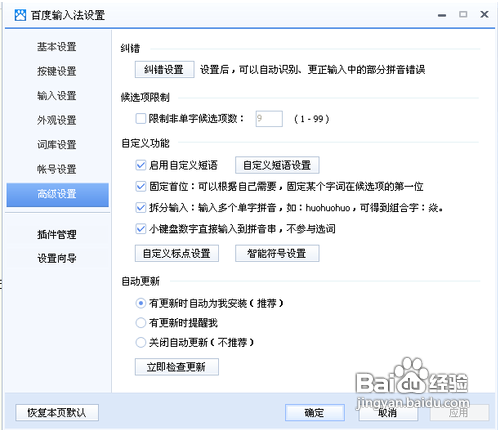Open 自定义短语设置 button
Image resolution: width=498 pixels, height=430 pixels.
click(277, 165)
